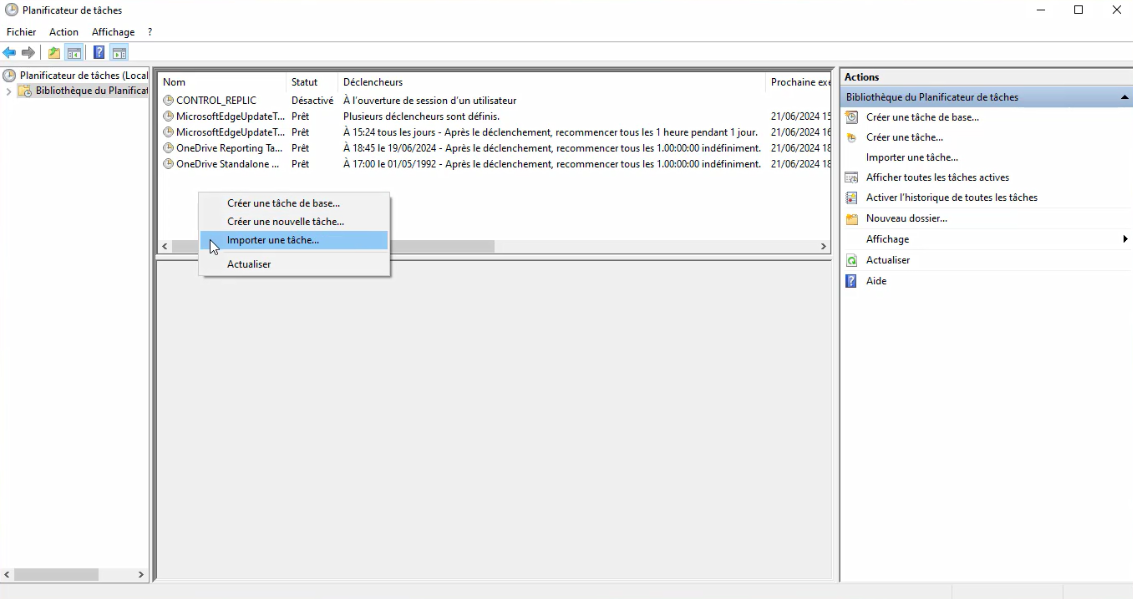Collapse the Bibliothèque du Planificateur de tâches section
The width and height of the screenshot is (1133, 599).
(1124, 98)
